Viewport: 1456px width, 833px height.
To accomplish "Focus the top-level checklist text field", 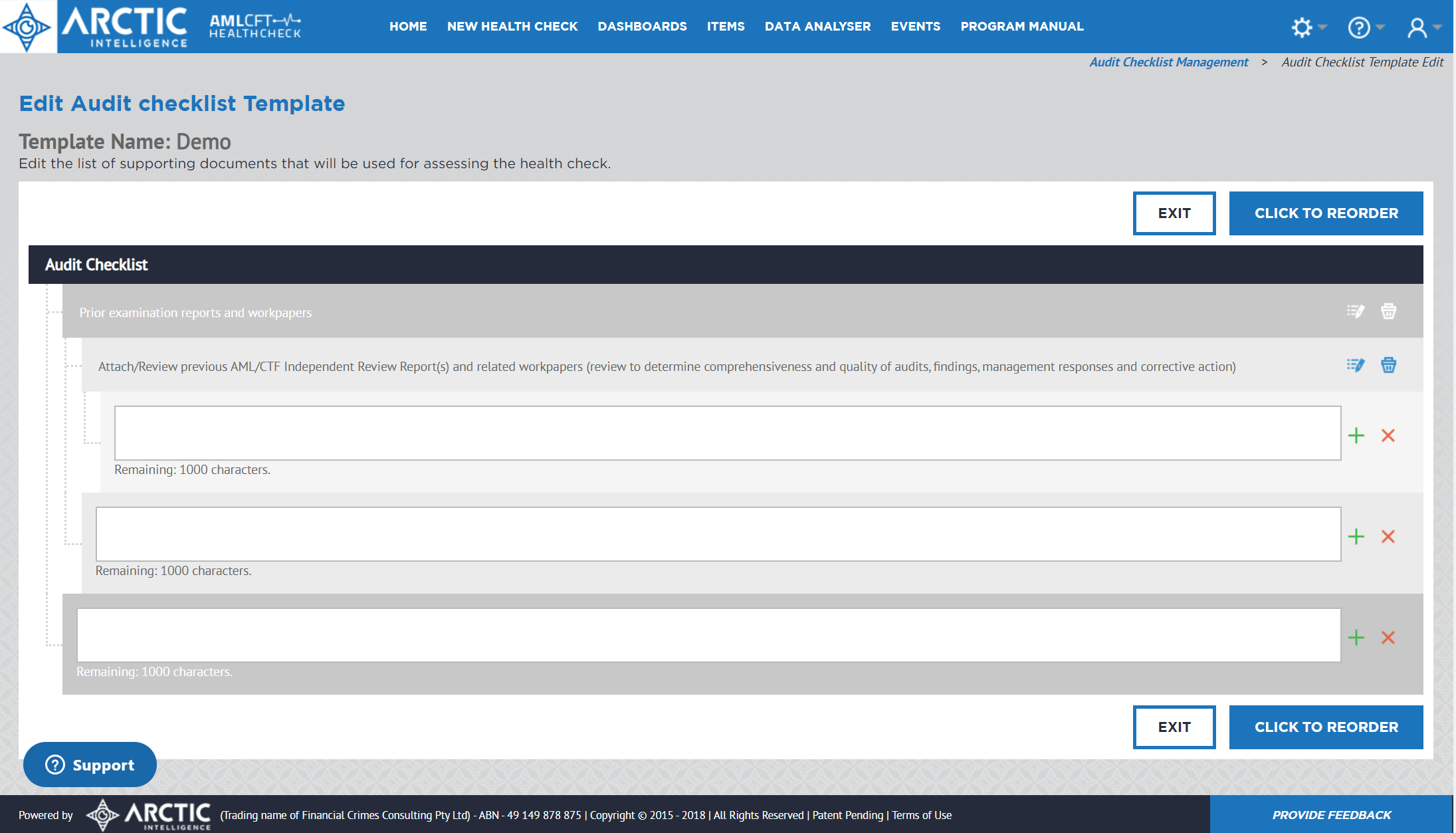I will pyautogui.click(x=708, y=635).
